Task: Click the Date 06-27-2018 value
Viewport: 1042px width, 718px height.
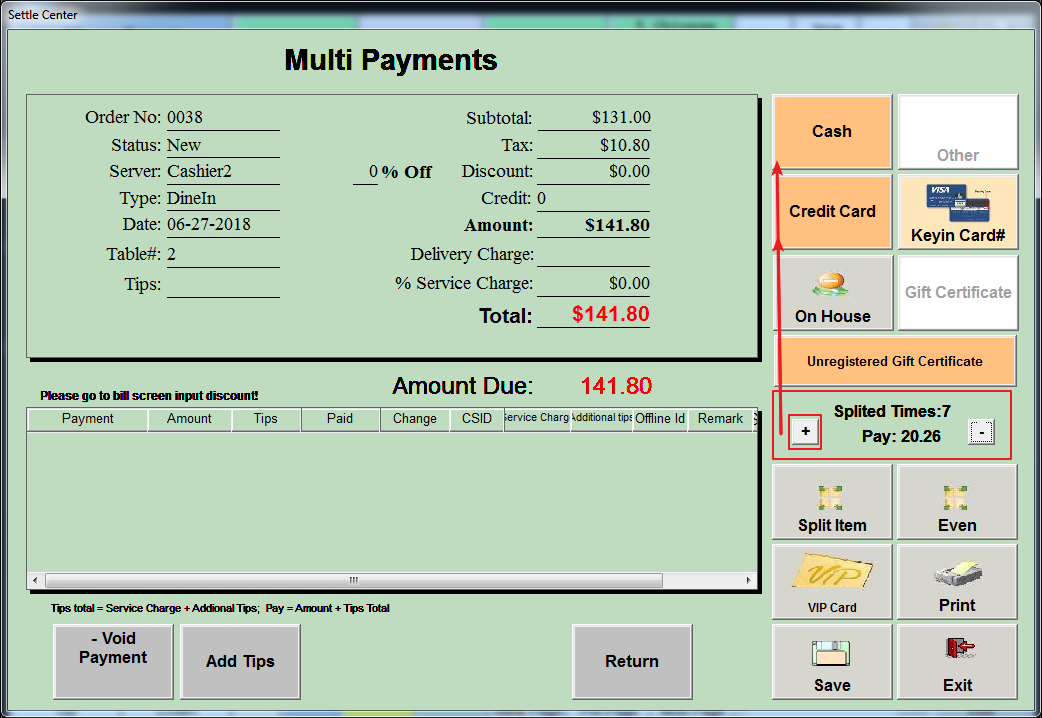Action: (x=209, y=225)
